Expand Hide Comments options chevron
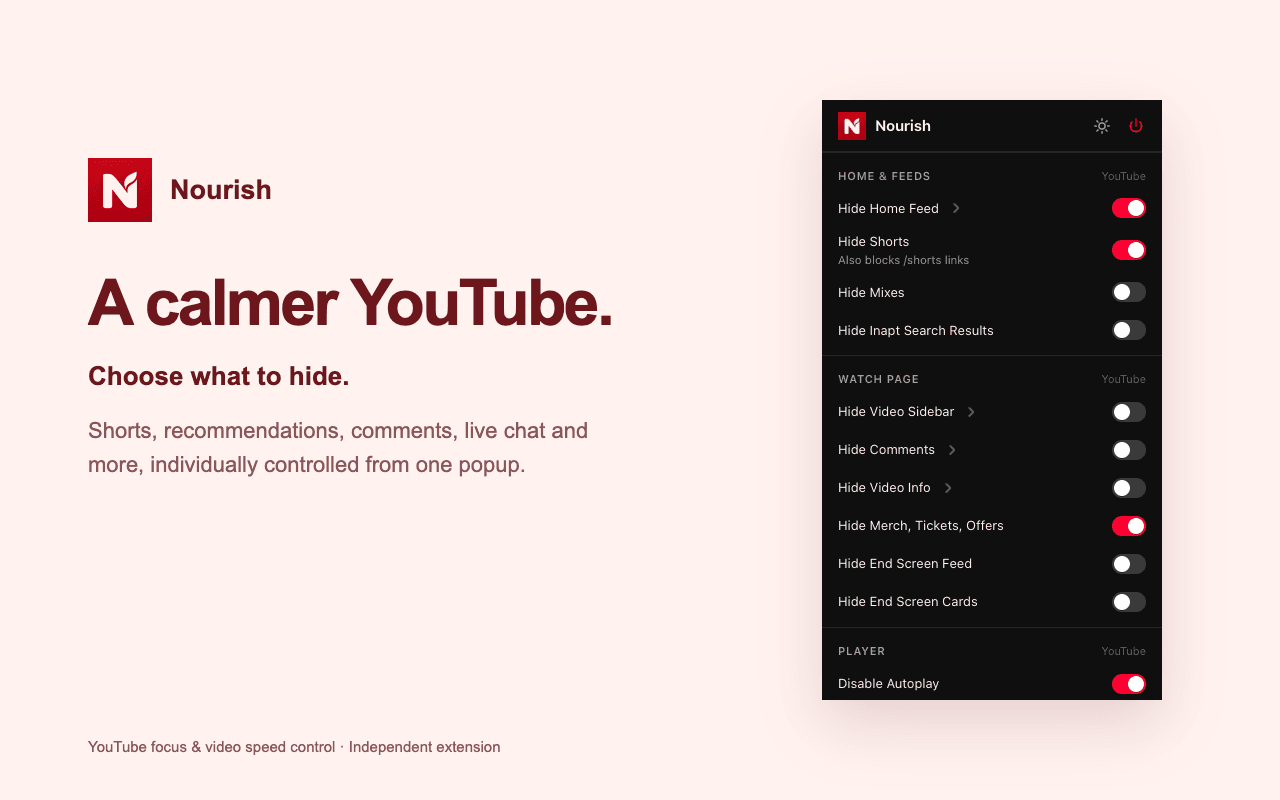This screenshot has width=1280, height=800. (953, 450)
